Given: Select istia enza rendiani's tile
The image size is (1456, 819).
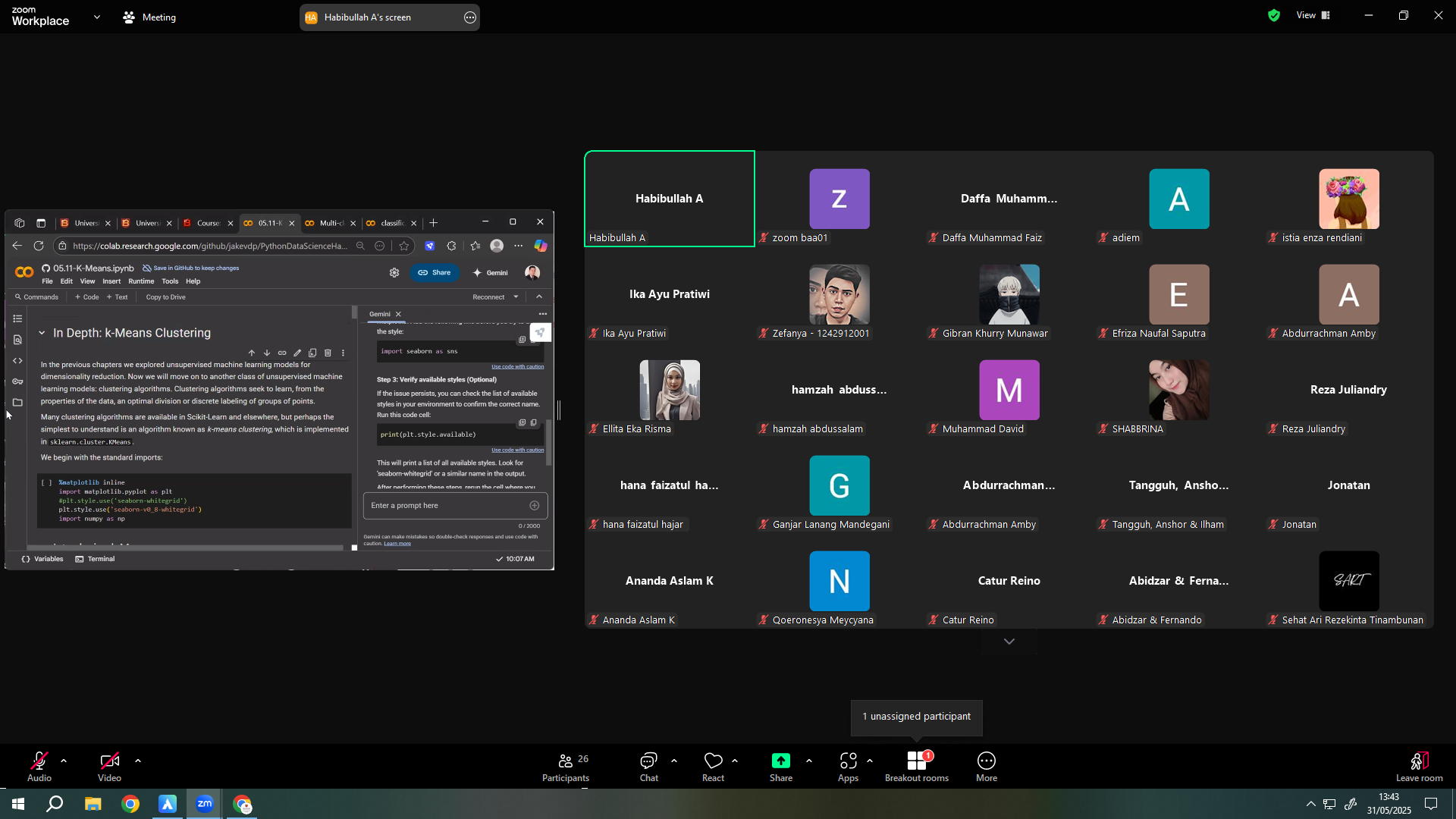Looking at the screenshot, I should pyautogui.click(x=1349, y=199).
